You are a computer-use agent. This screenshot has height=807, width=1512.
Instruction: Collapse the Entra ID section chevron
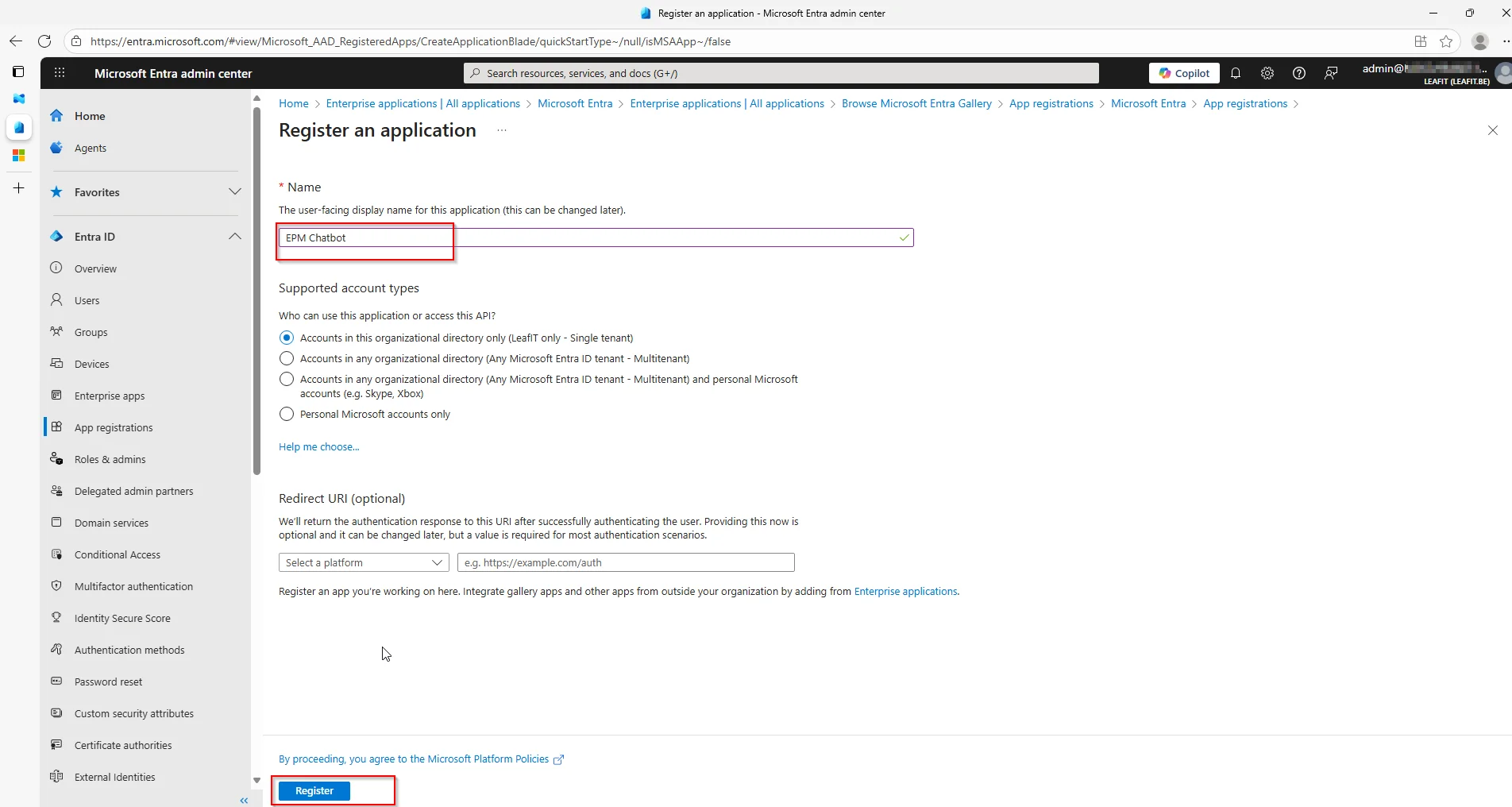[235, 236]
